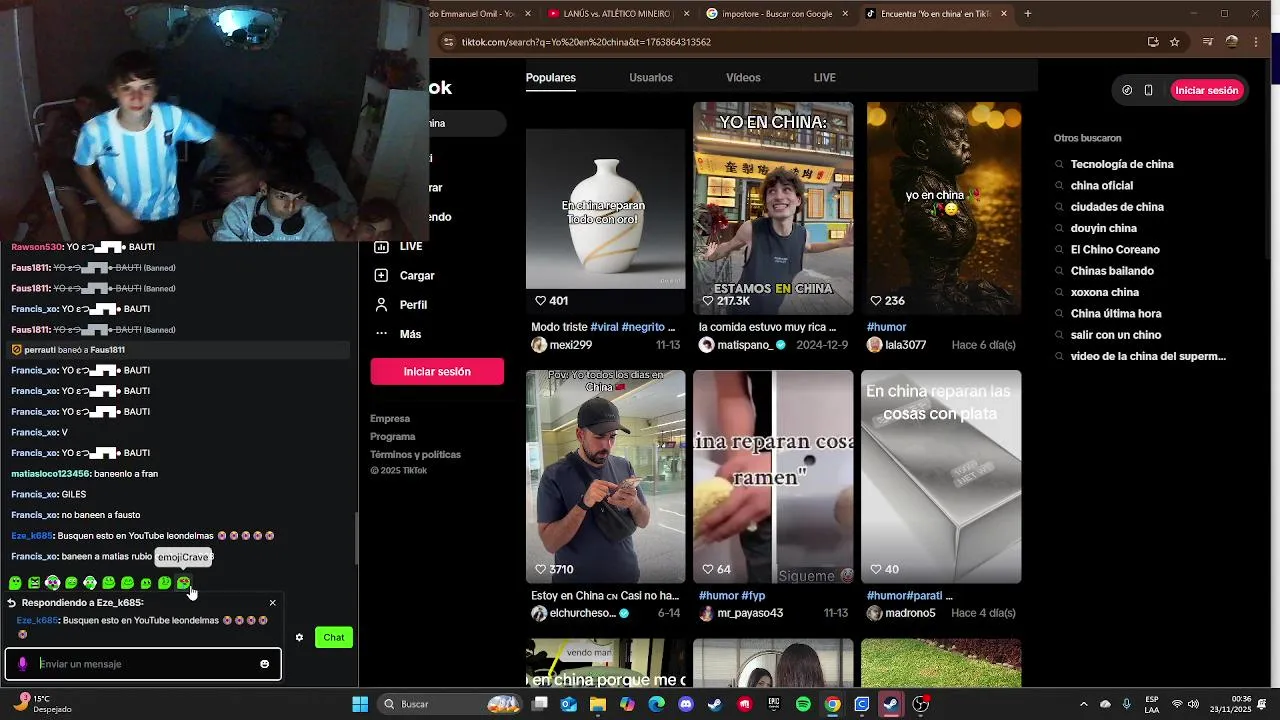Open Discord from the taskbar

686,704
